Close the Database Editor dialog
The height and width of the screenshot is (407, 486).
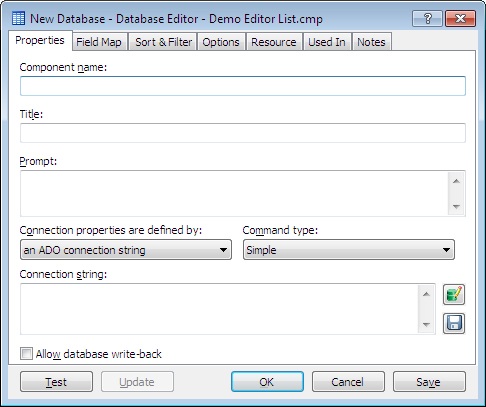(x=460, y=18)
